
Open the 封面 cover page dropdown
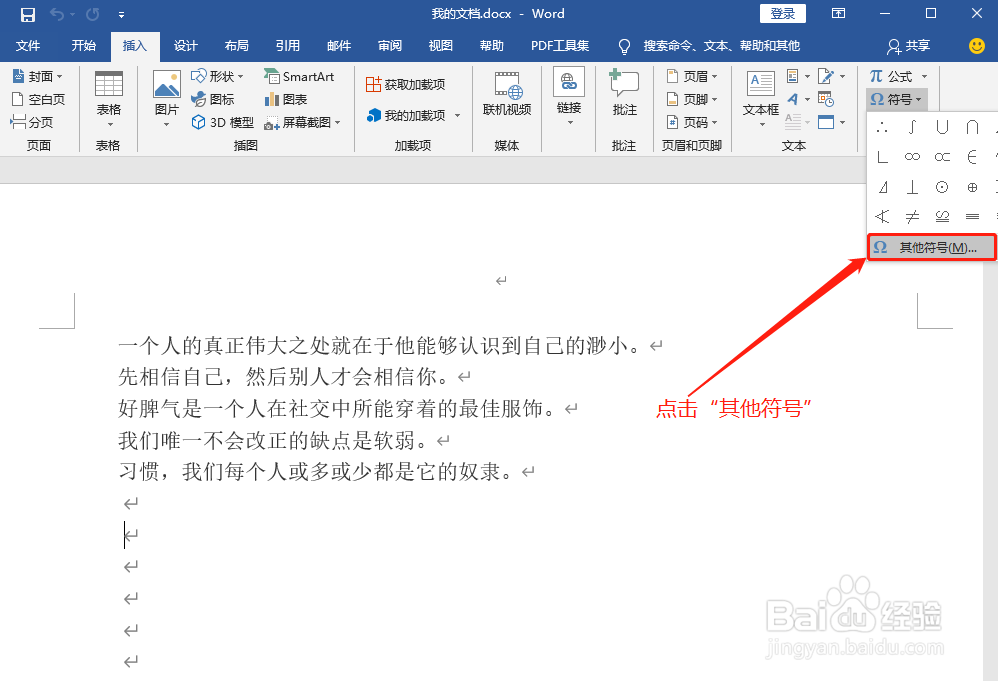click(x=38, y=76)
